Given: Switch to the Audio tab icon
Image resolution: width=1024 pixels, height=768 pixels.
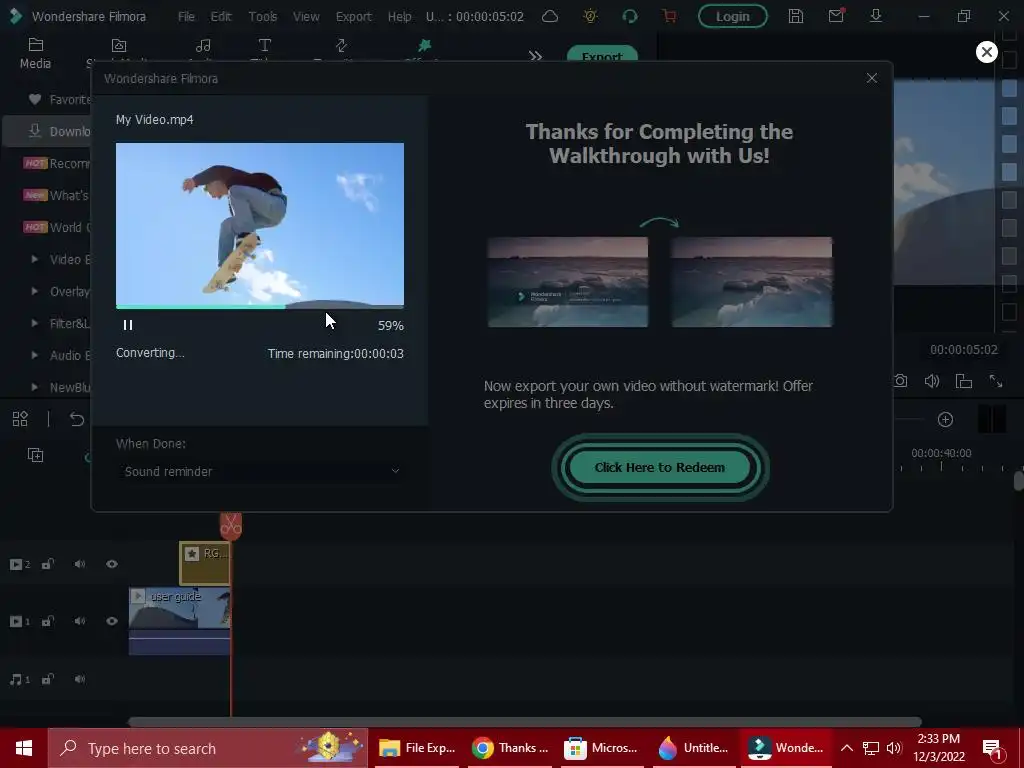Looking at the screenshot, I should click(203, 46).
